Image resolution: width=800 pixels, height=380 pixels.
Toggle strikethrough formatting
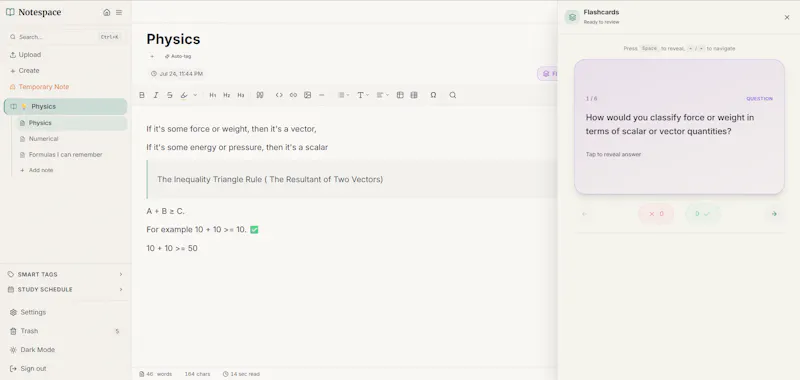[x=170, y=95]
